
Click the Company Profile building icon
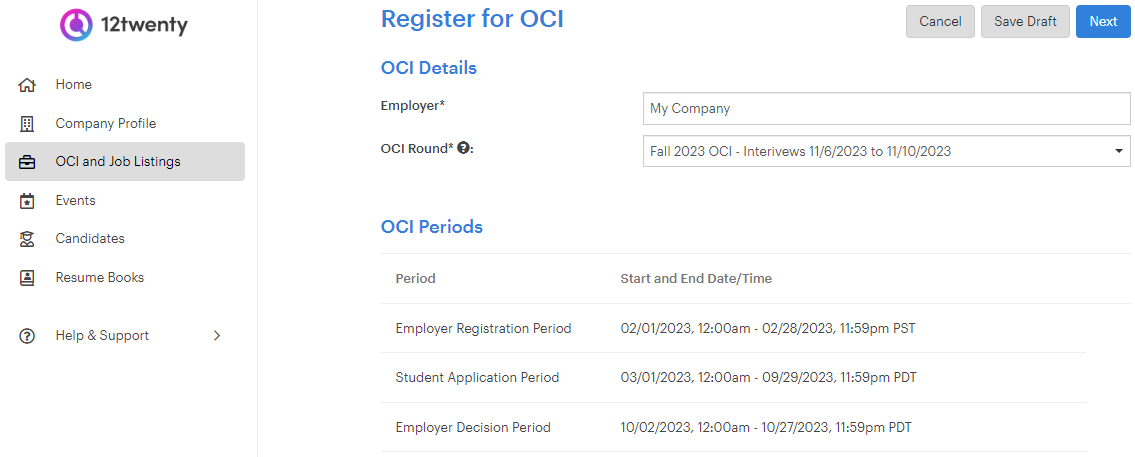[x=27, y=124]
